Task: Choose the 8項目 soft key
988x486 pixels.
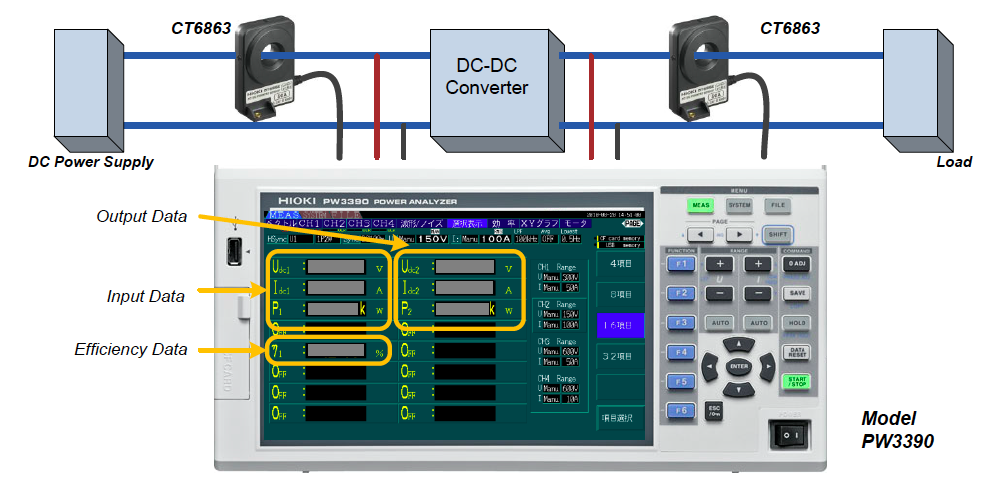Action: (x=620, y=295)
